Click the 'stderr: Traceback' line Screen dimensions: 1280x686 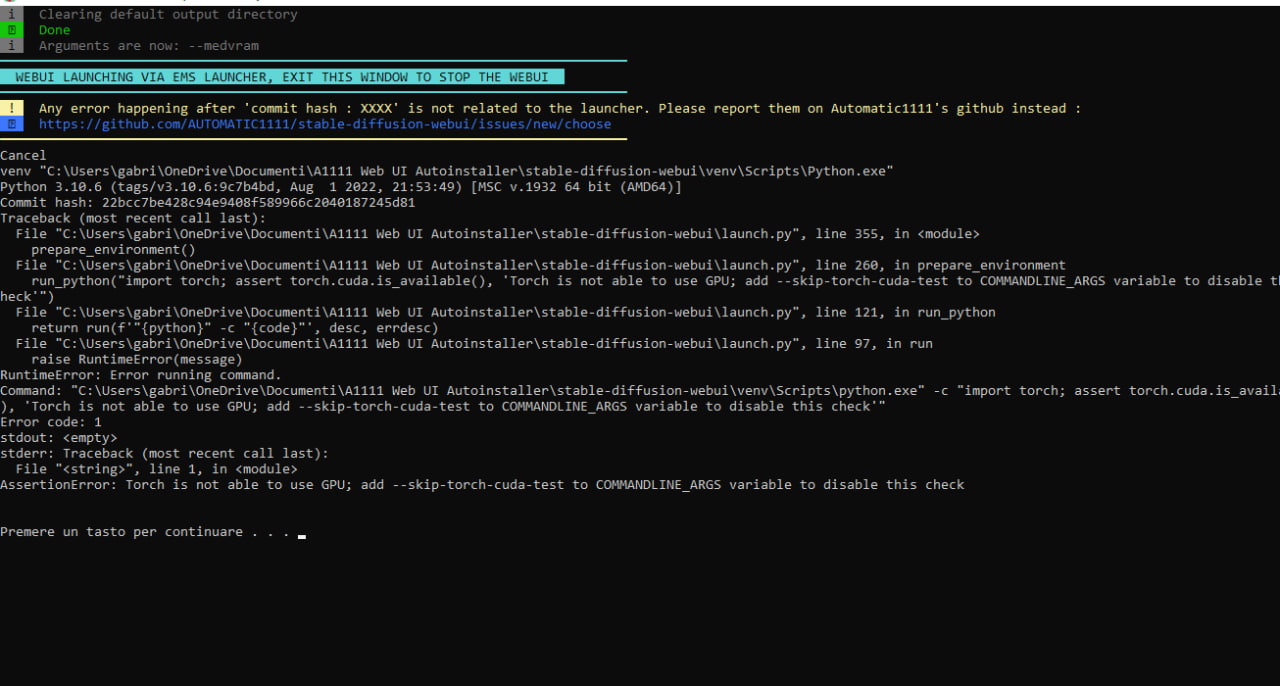pos(164,453)
